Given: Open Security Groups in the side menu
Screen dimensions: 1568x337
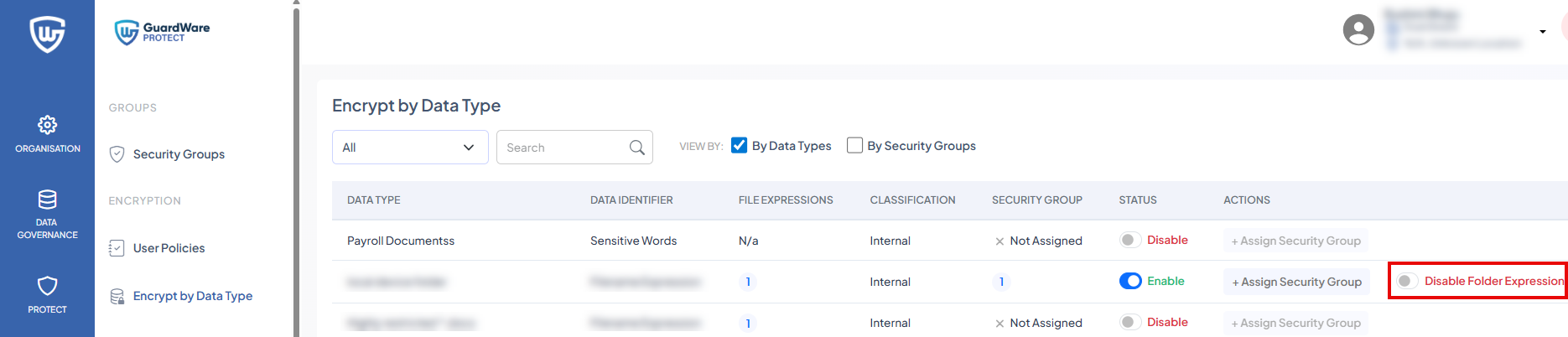Looking at the screenshot, I should (x=178, y=154).
